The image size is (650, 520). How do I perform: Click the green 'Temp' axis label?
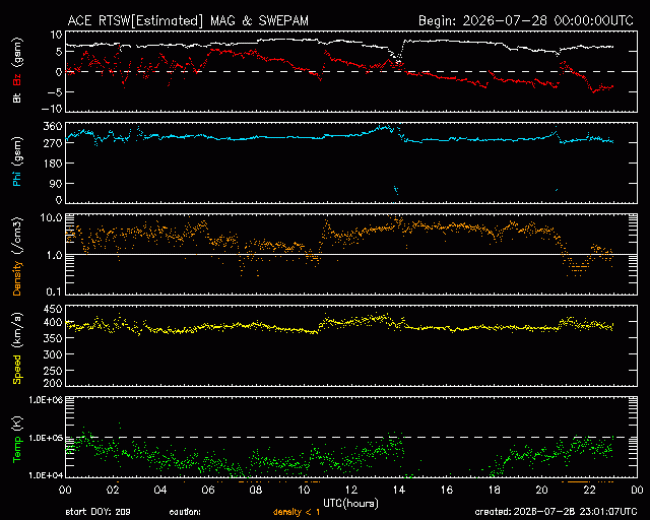click(x=17, y=450)
